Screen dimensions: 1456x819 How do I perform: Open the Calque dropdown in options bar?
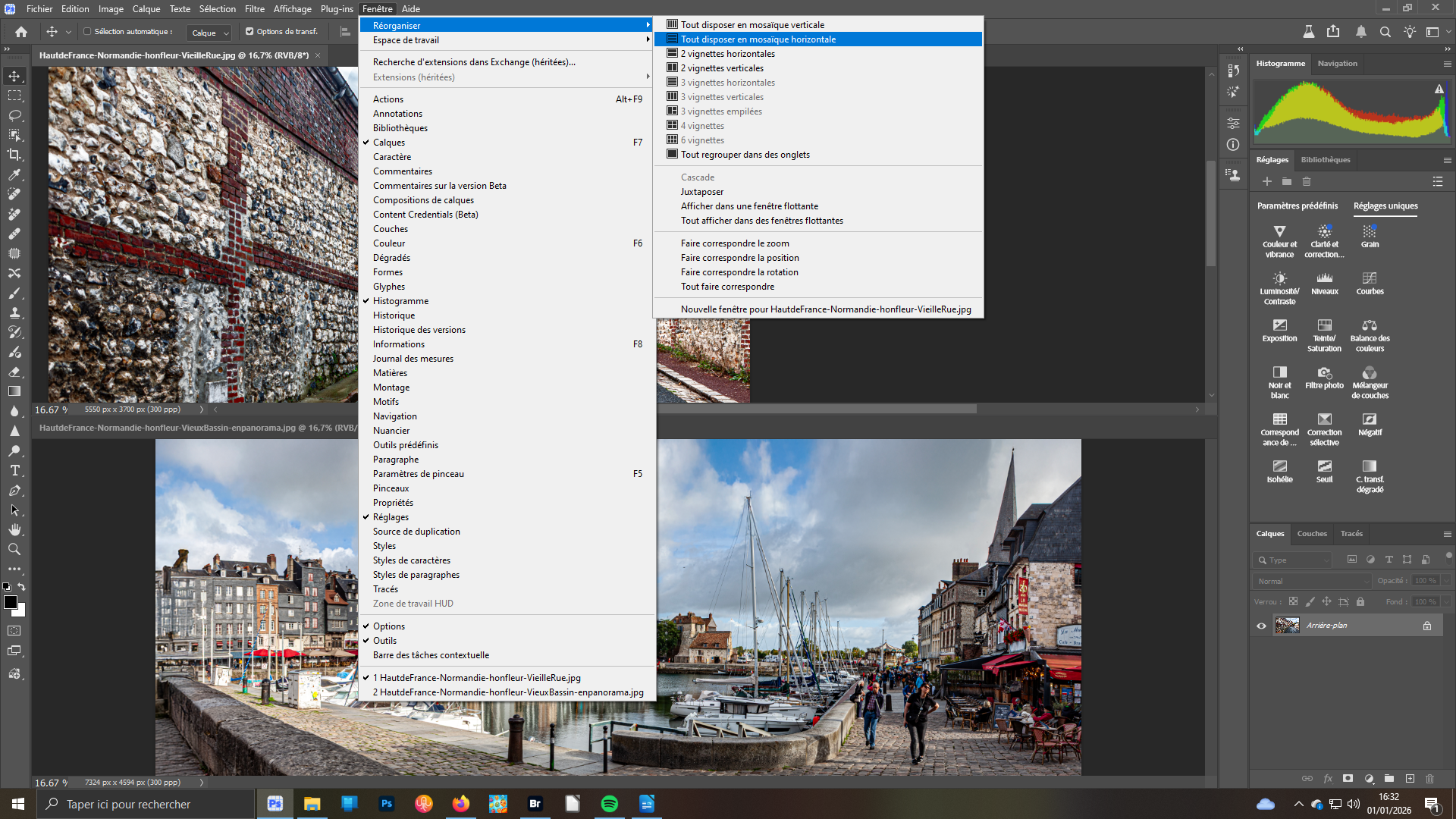click(x=210, y=33)
